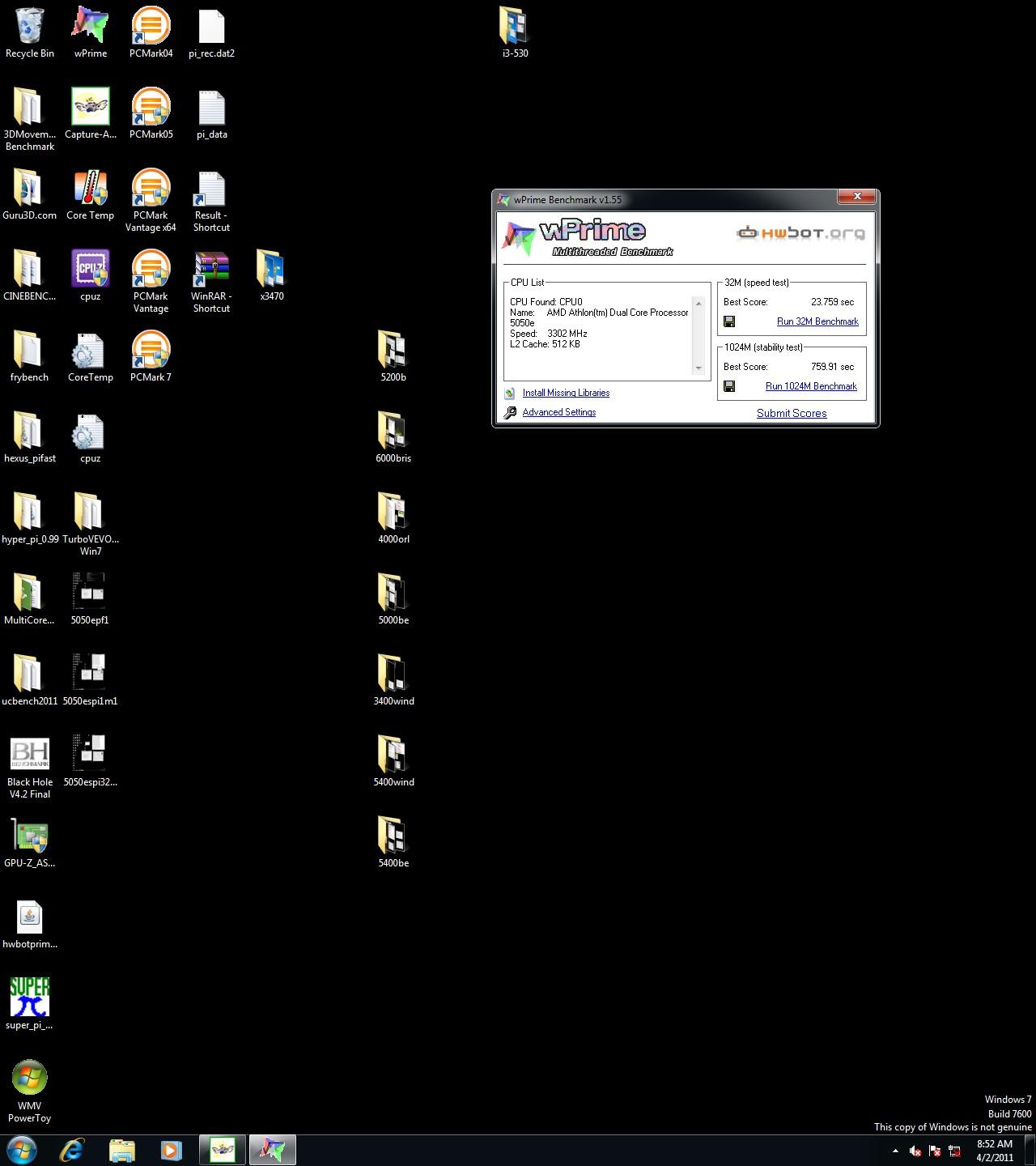Screen dimensions: 1036x1166
Task: Select the super_pi_... icon
Action: (30, 997)
